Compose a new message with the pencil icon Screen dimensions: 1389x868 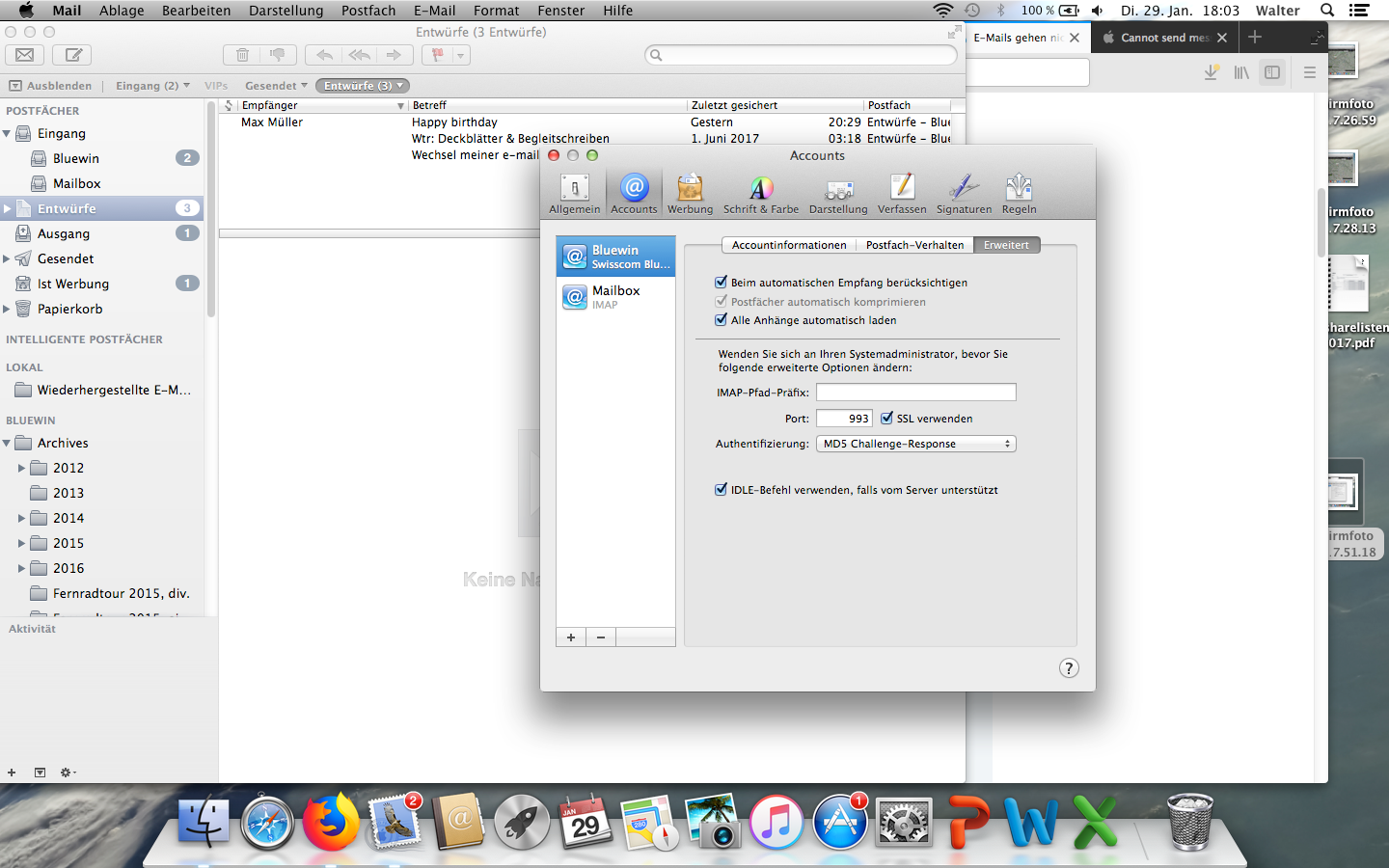72,55
